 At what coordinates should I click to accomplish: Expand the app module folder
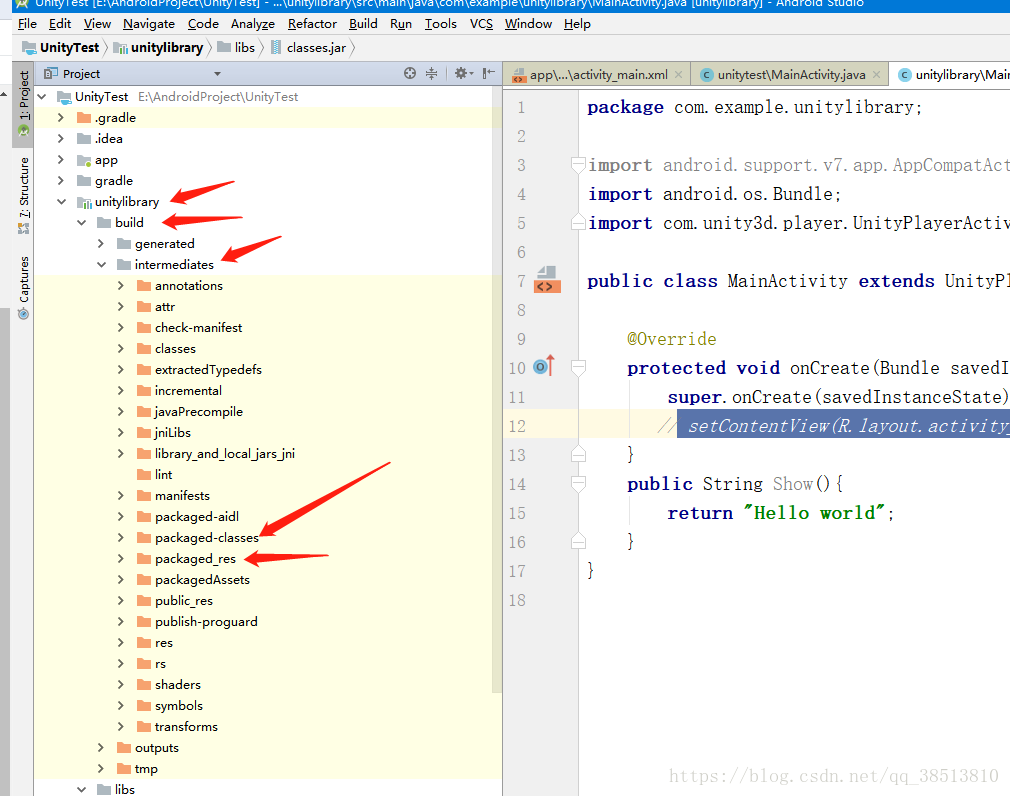(61, 160)
